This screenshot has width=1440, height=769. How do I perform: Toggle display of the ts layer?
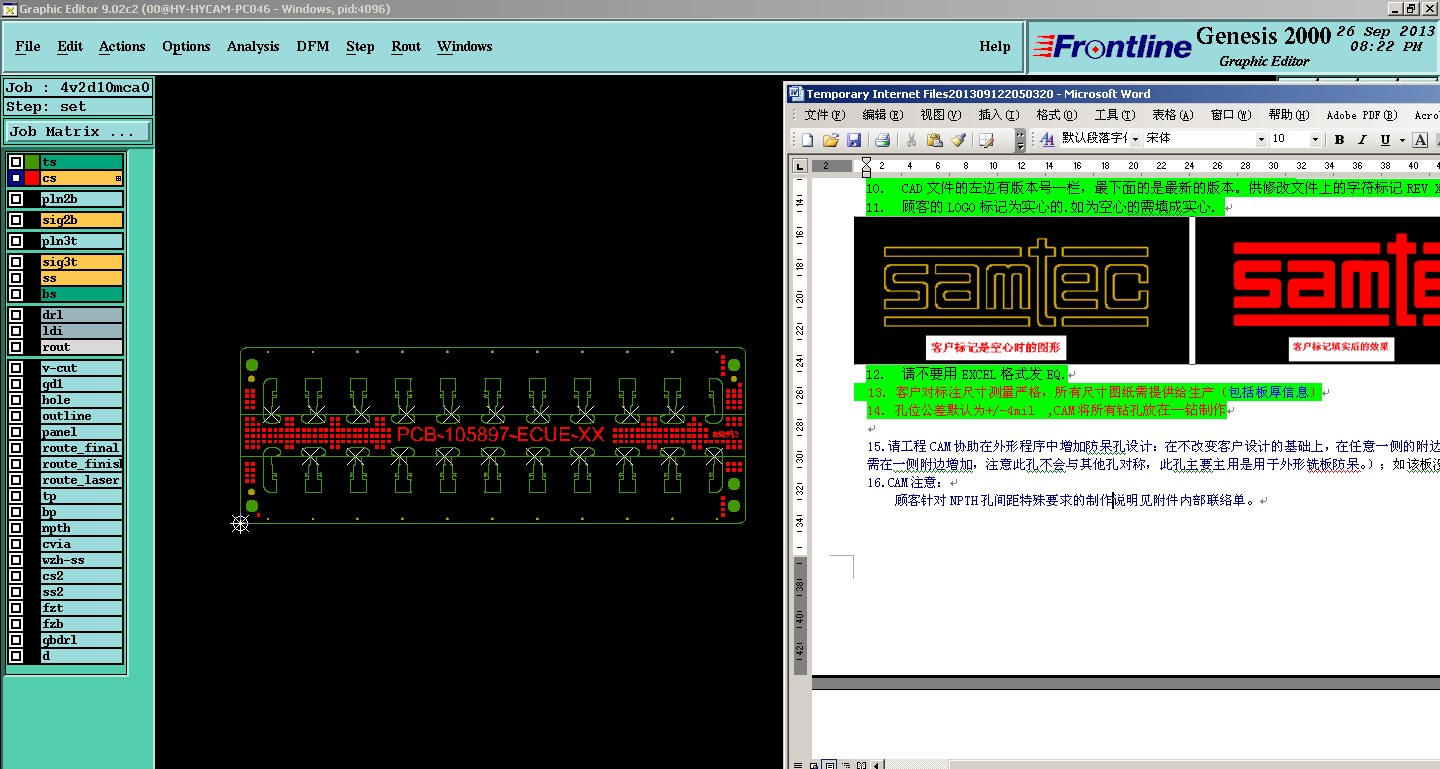16,162
